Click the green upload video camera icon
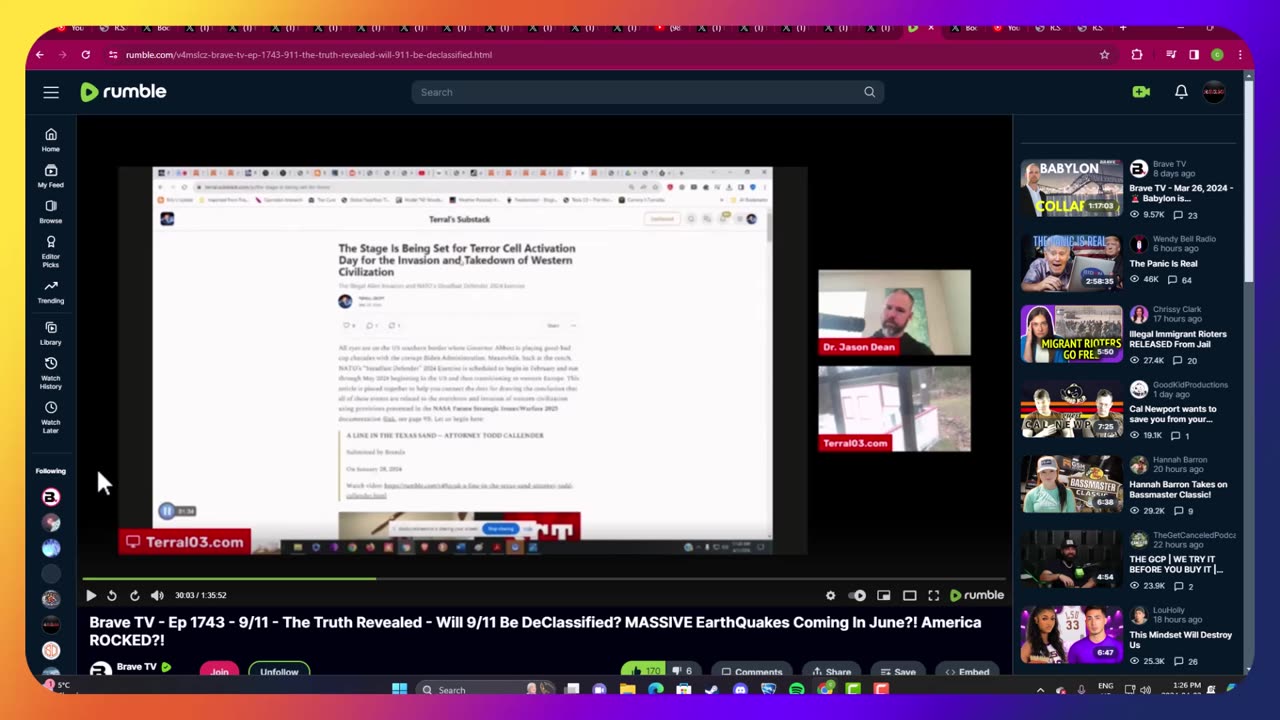The width and height of the screenshot is (1280, 720). 1141,92
